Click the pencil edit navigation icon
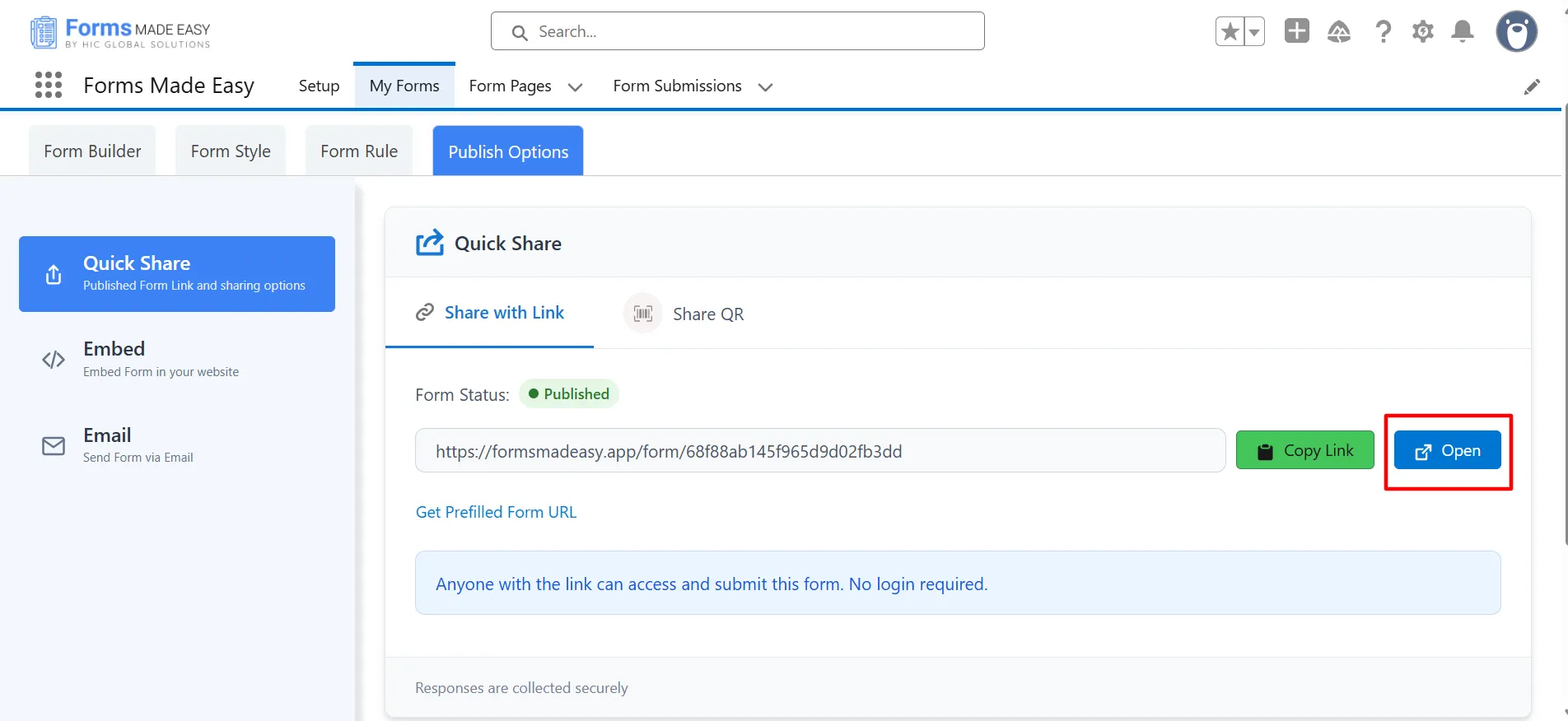 point(1531,87)
